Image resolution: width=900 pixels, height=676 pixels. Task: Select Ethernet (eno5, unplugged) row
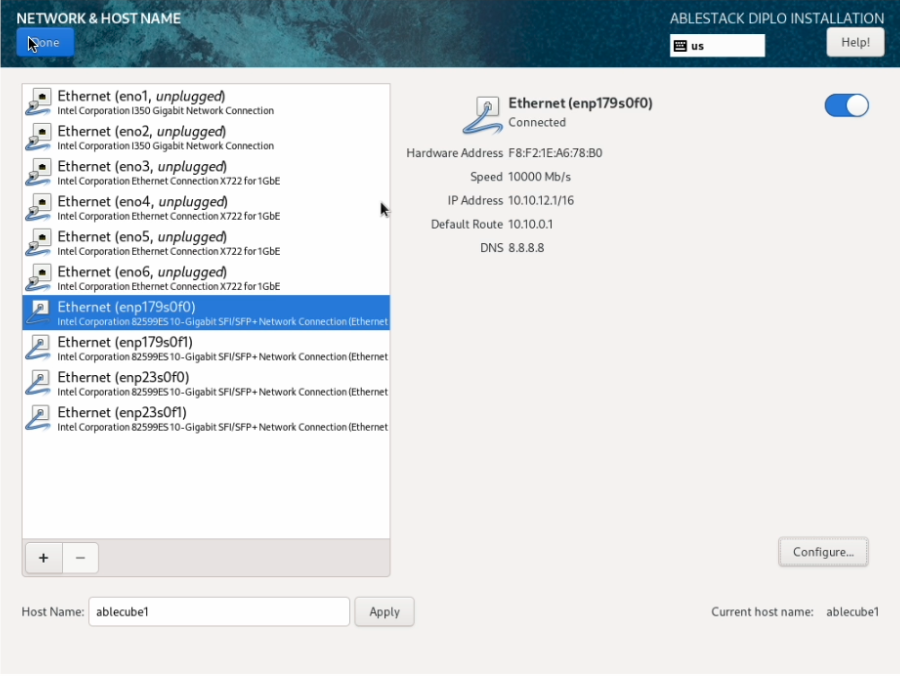click(206, 242)
